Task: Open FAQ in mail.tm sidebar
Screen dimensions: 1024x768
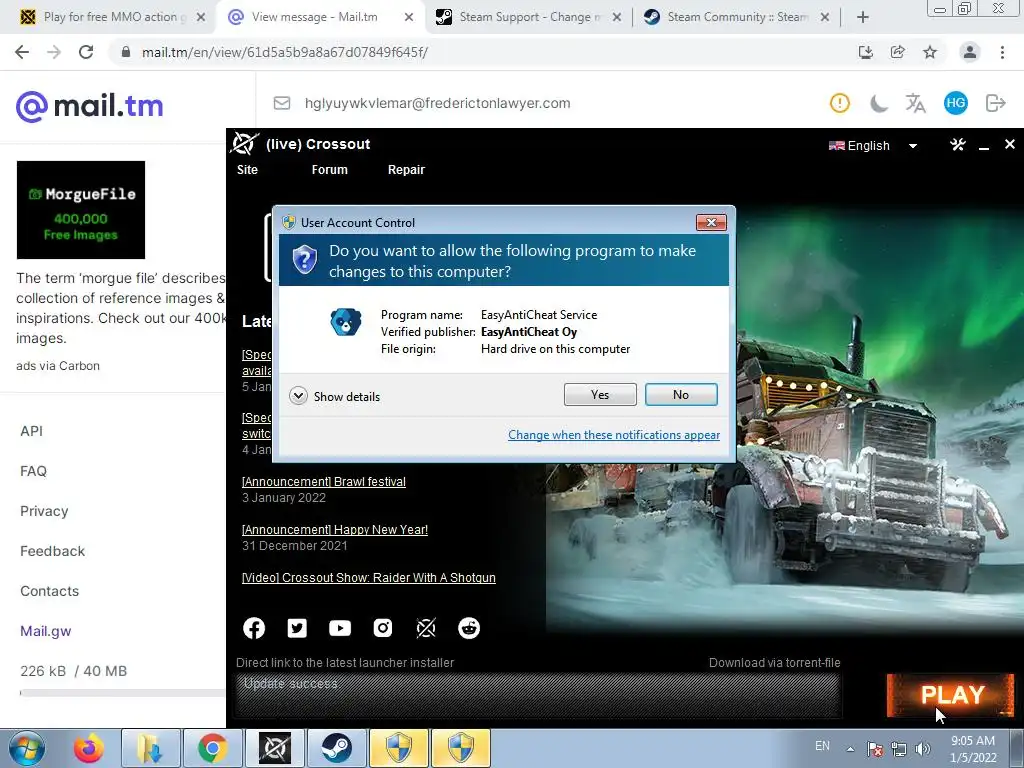Action: coord(33,471)
